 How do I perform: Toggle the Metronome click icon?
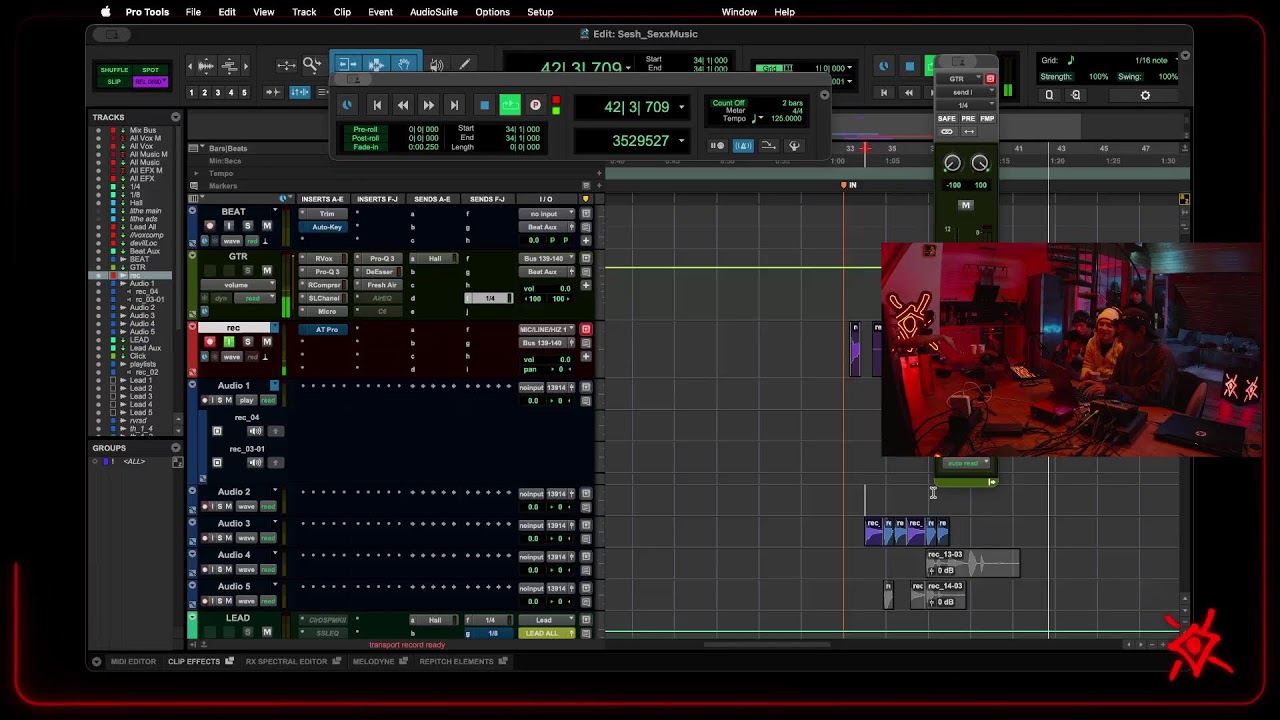(742, 146)
